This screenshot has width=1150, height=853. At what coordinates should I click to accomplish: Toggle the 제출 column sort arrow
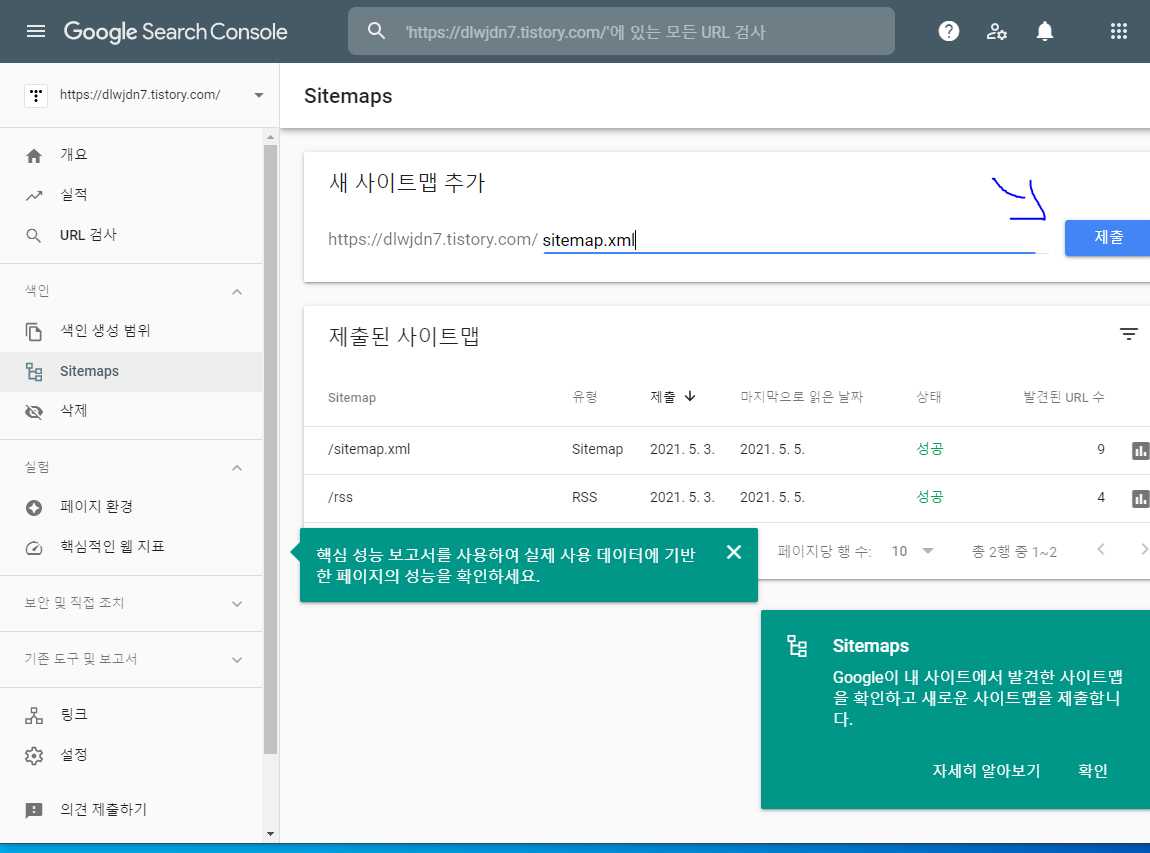point(690,396)
